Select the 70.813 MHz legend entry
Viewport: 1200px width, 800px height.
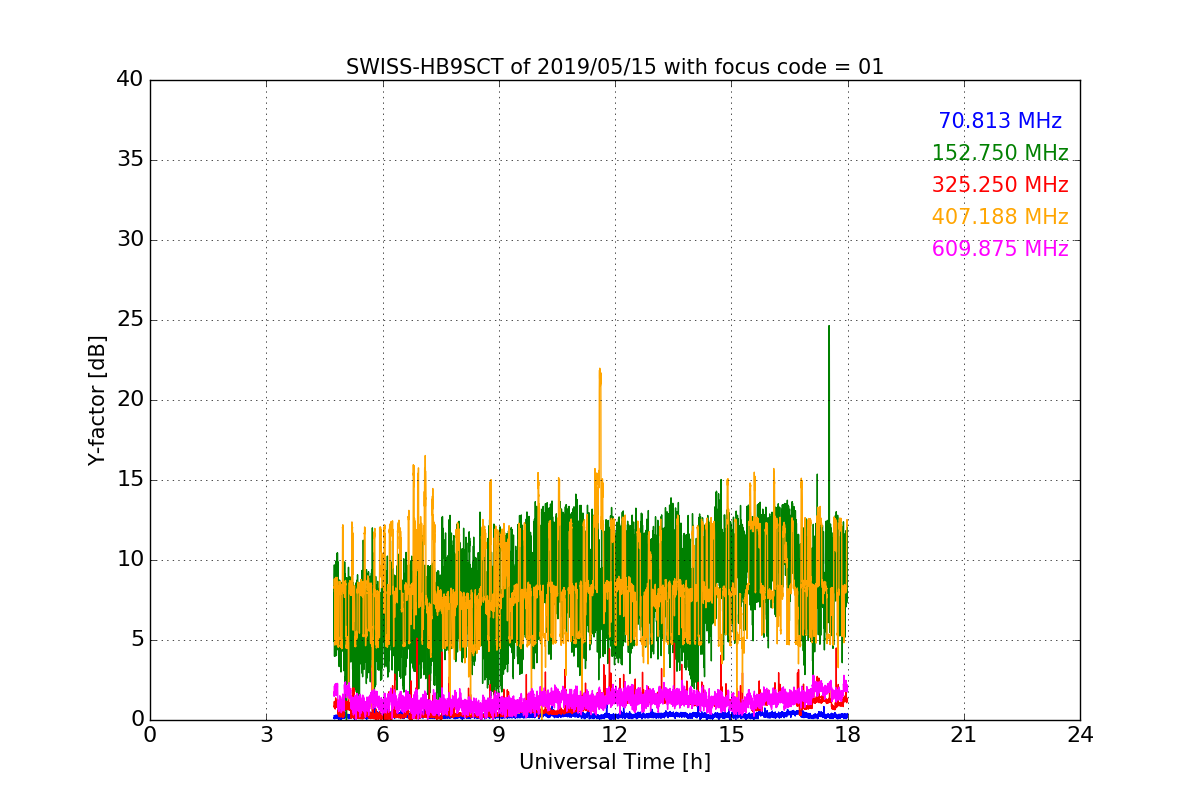[x=1000, y=121]
